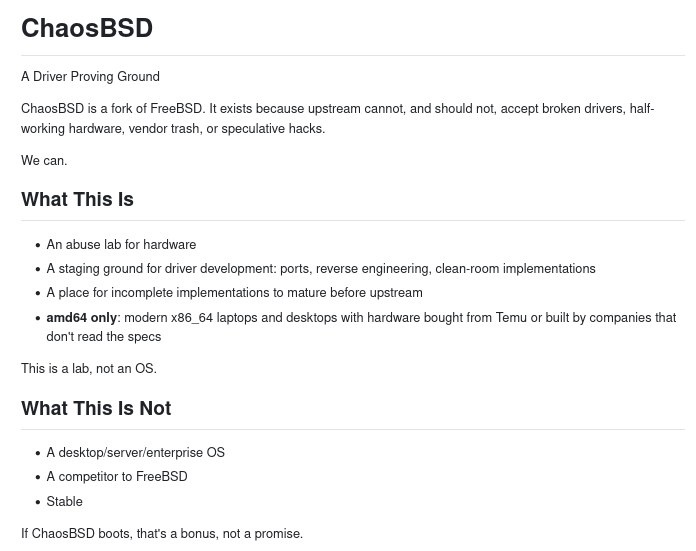The height and width of the screenshot is (551, 696).
Task: Click 'don't read the specs' text line
Action: (103, 337)
